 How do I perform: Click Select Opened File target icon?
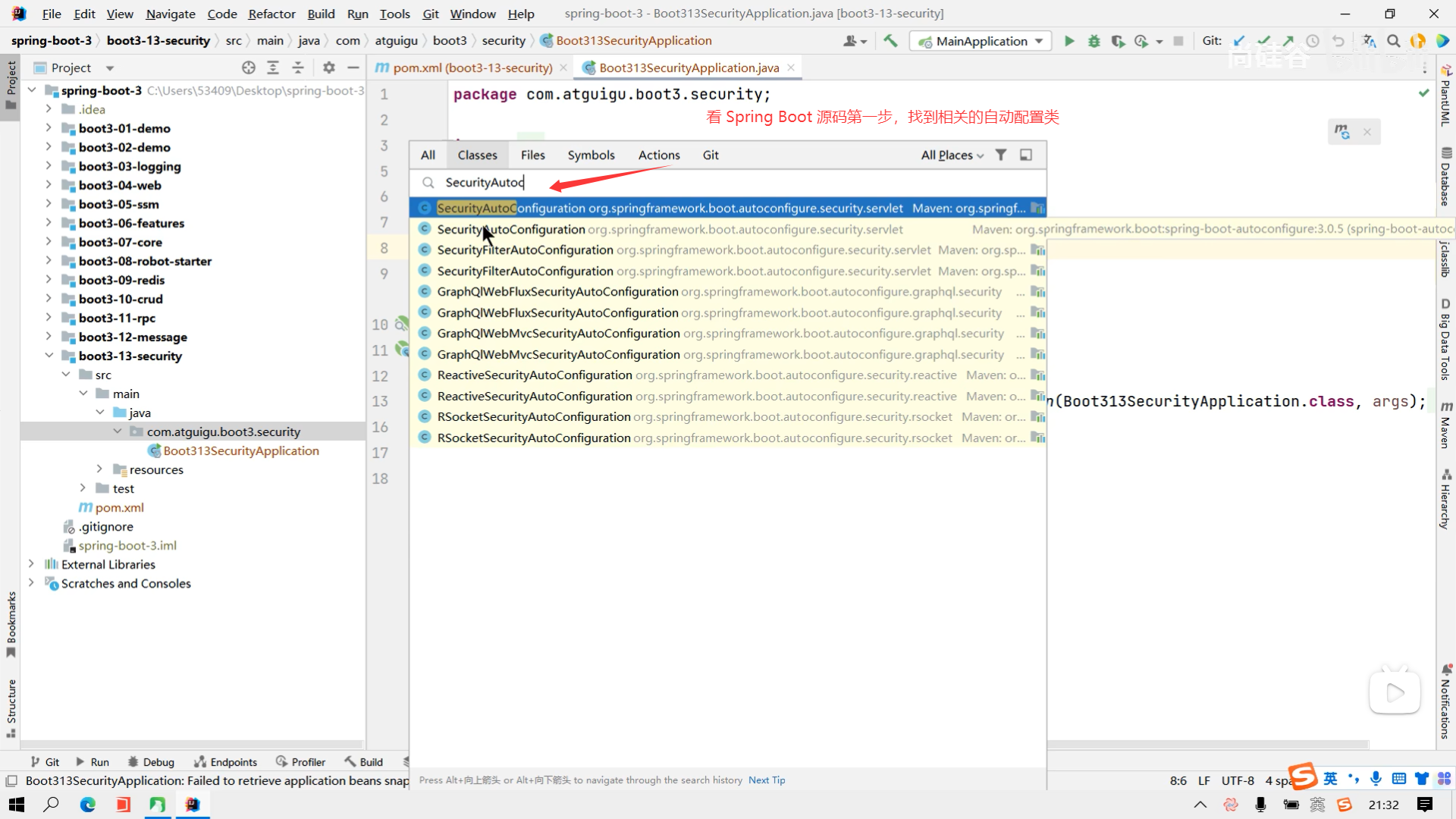click(x=249, y=67)
